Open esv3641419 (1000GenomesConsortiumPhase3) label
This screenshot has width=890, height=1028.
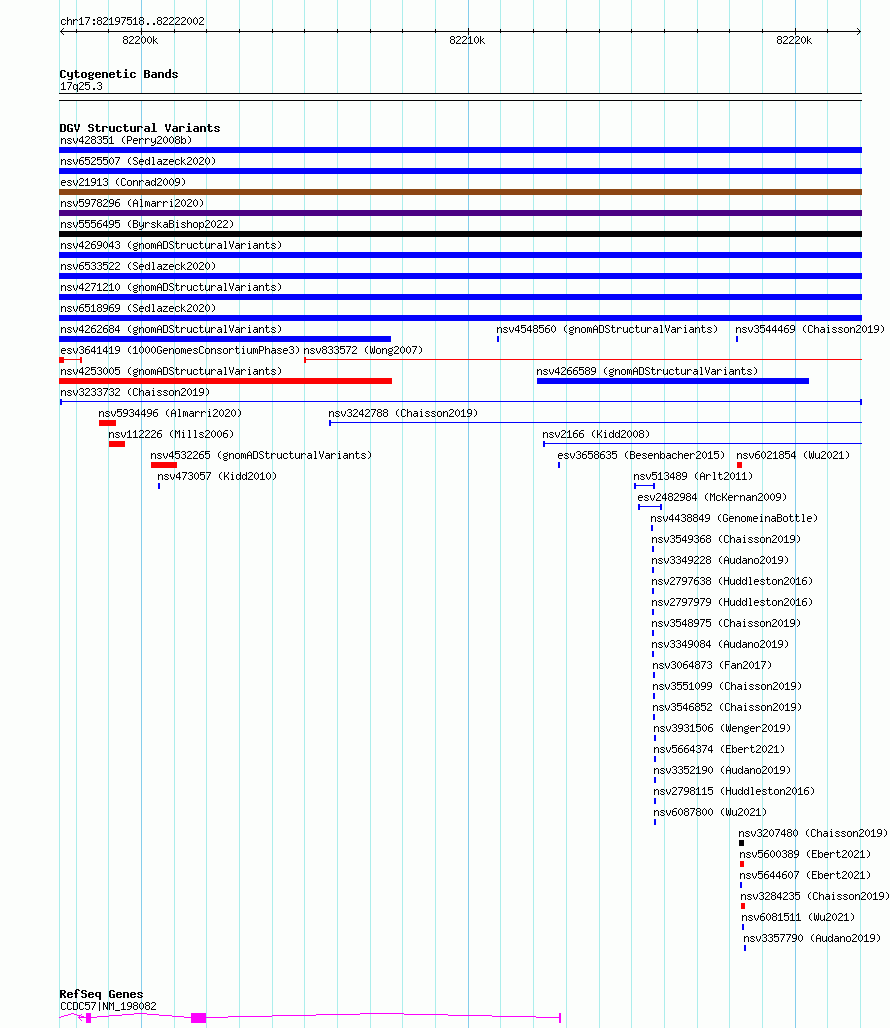pos(180,350)
